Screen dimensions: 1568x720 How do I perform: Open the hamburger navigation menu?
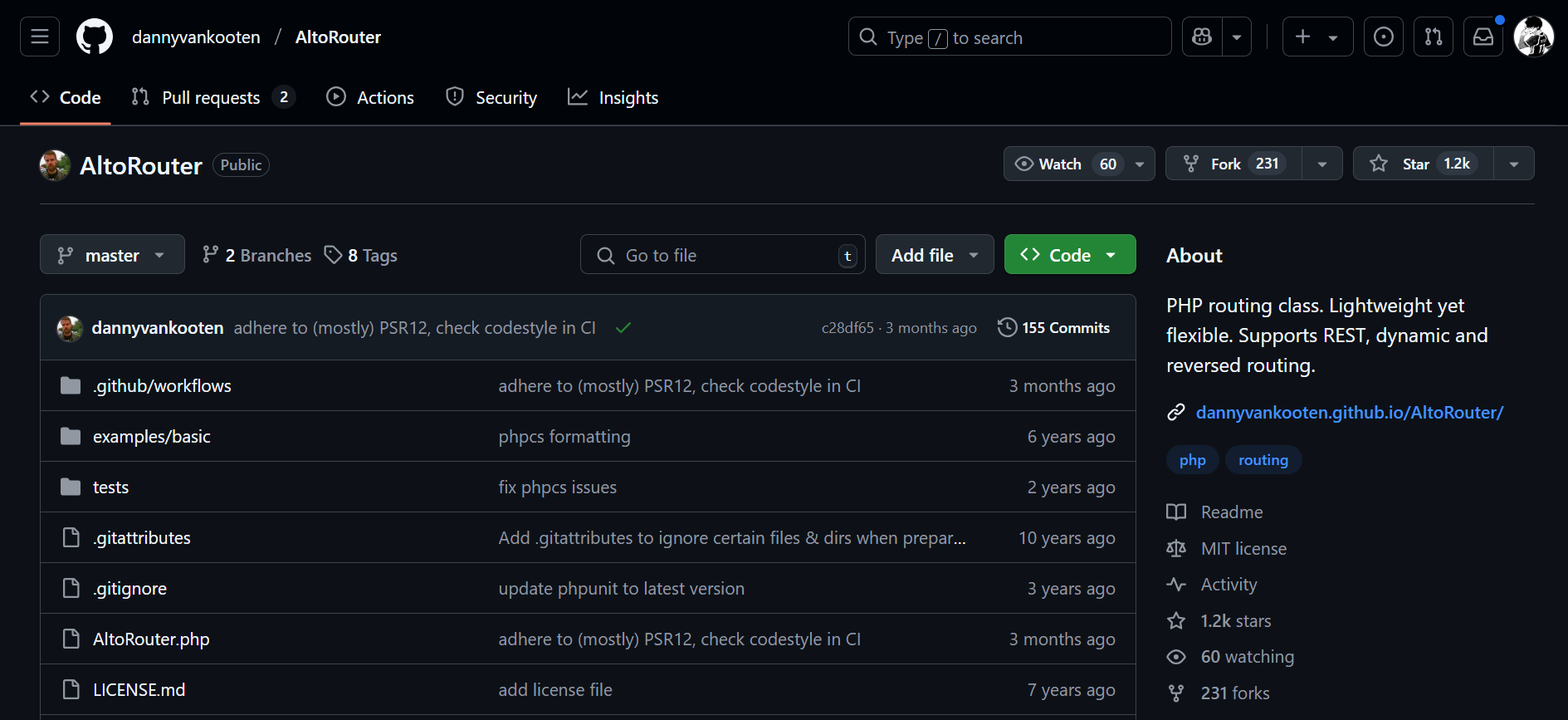pos(40,37)
